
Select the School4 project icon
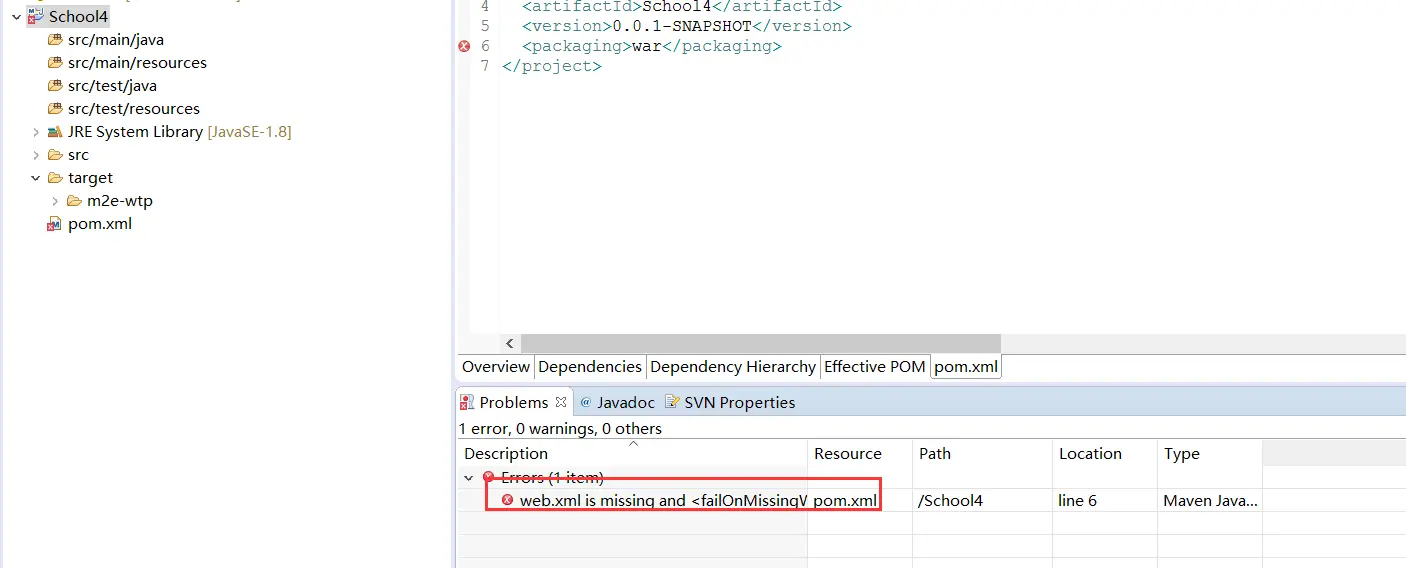coord(35,16)
